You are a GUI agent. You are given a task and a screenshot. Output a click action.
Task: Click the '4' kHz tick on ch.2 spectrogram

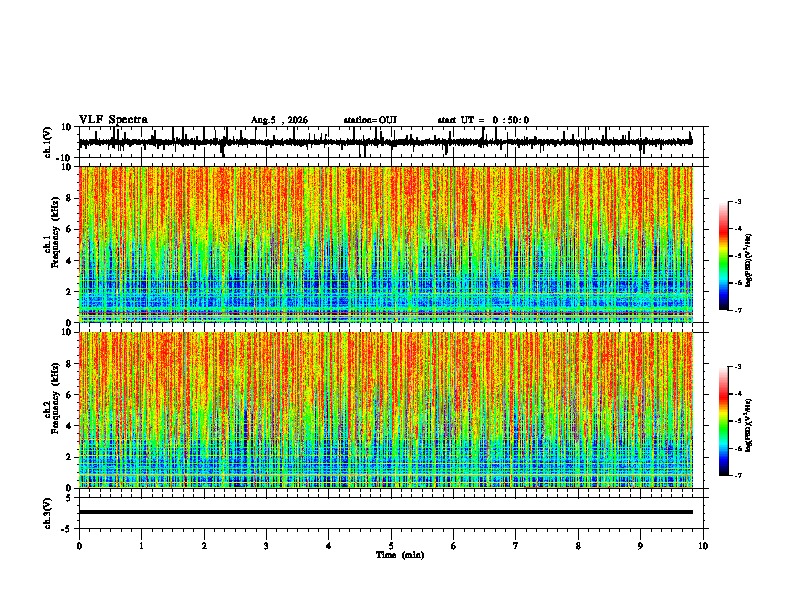pyautogui.click(x=70, y=426)
